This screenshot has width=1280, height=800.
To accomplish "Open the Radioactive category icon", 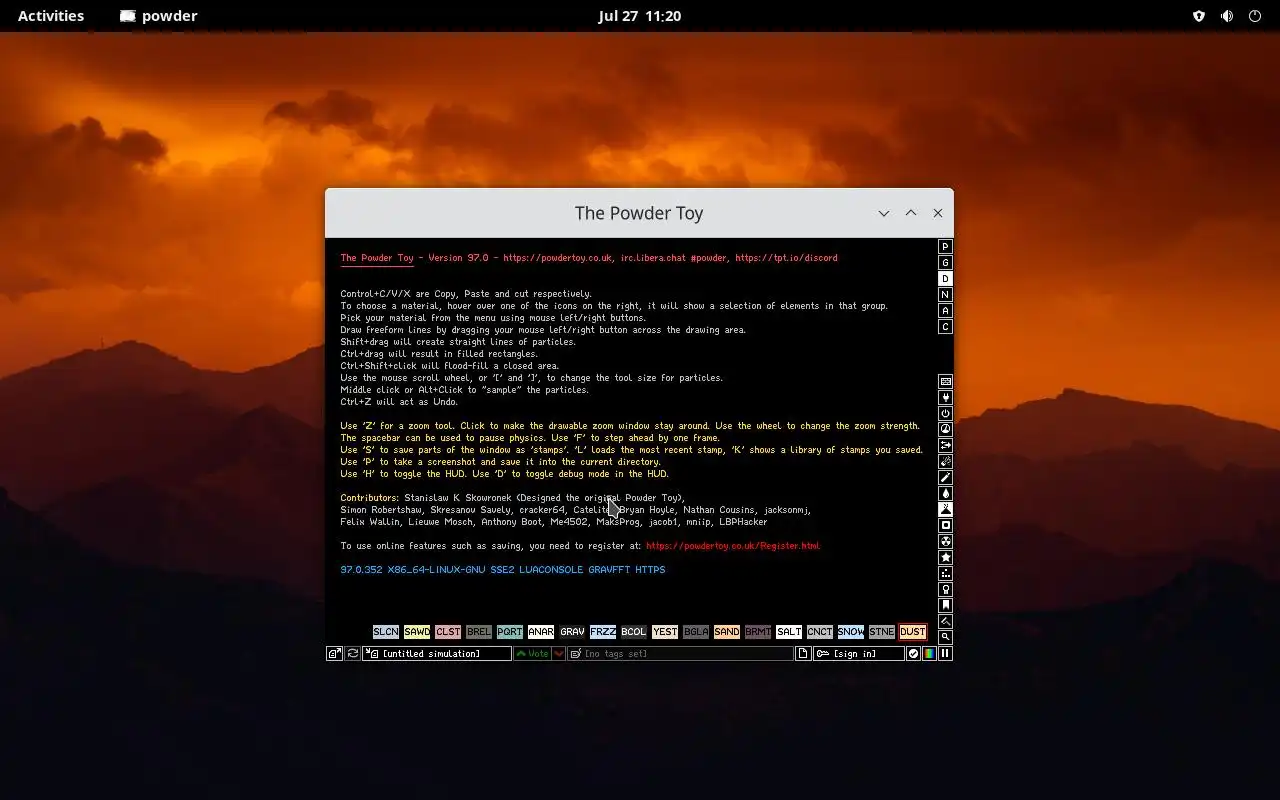I will pyautogui.click(x=945, y=541).
